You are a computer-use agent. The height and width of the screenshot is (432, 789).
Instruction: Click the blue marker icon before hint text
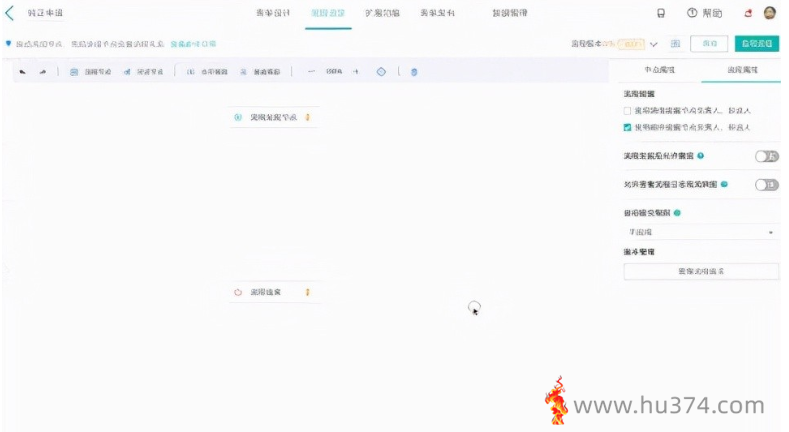click(8, 44)
